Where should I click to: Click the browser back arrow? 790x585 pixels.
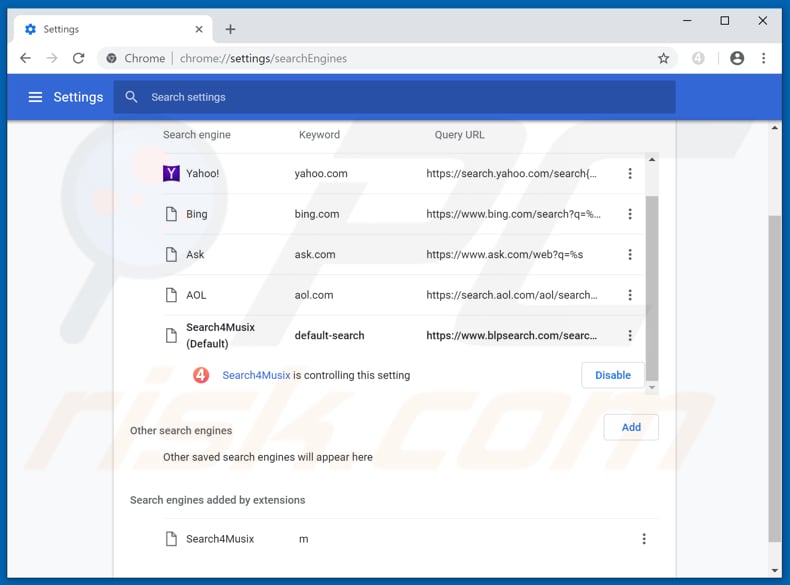pyautogui.click(x=25, y=58)
